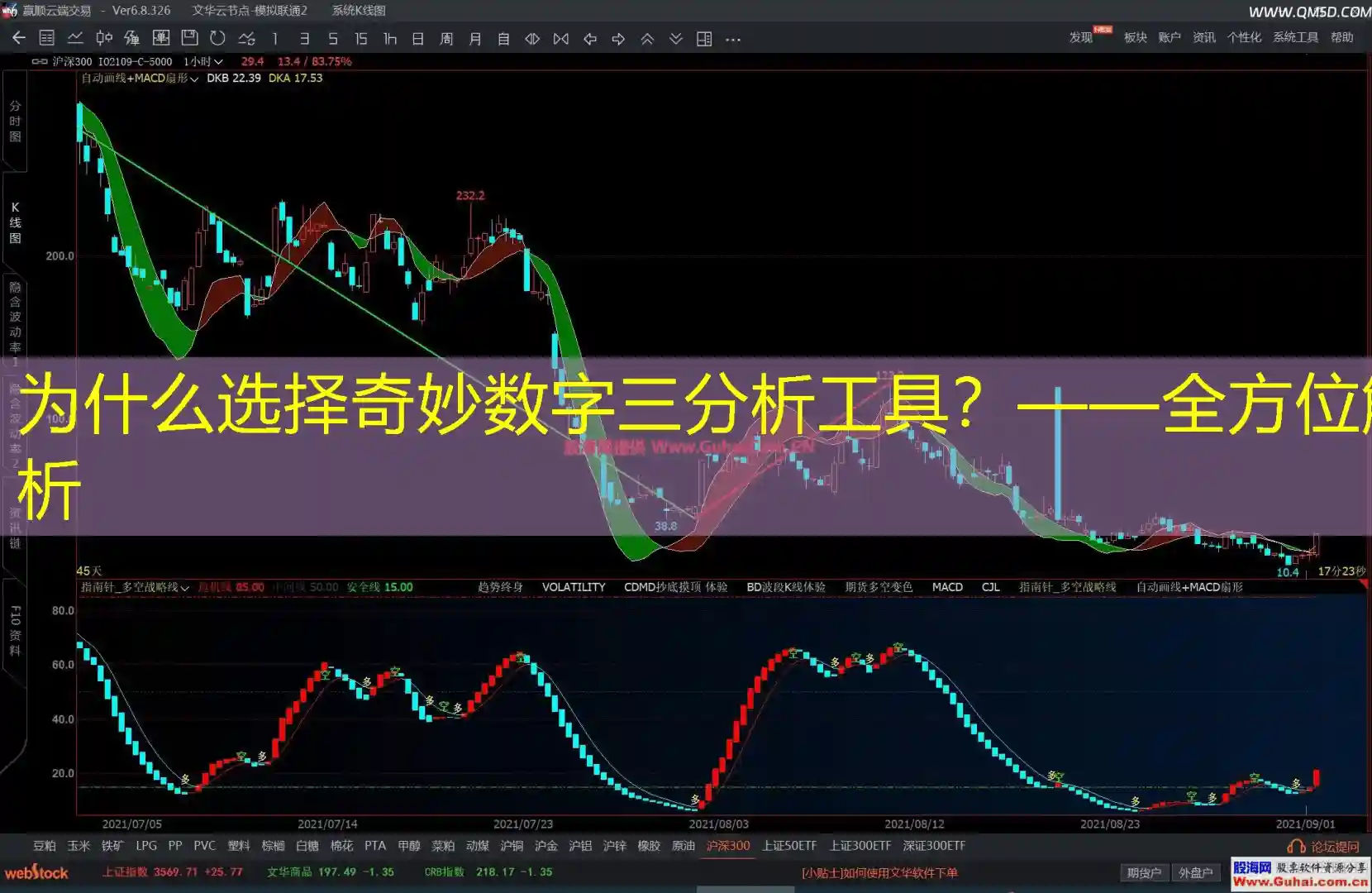Screen dimensions: 1372x893
Task: Select the 3-minute period button
Action: pos(304,38)
